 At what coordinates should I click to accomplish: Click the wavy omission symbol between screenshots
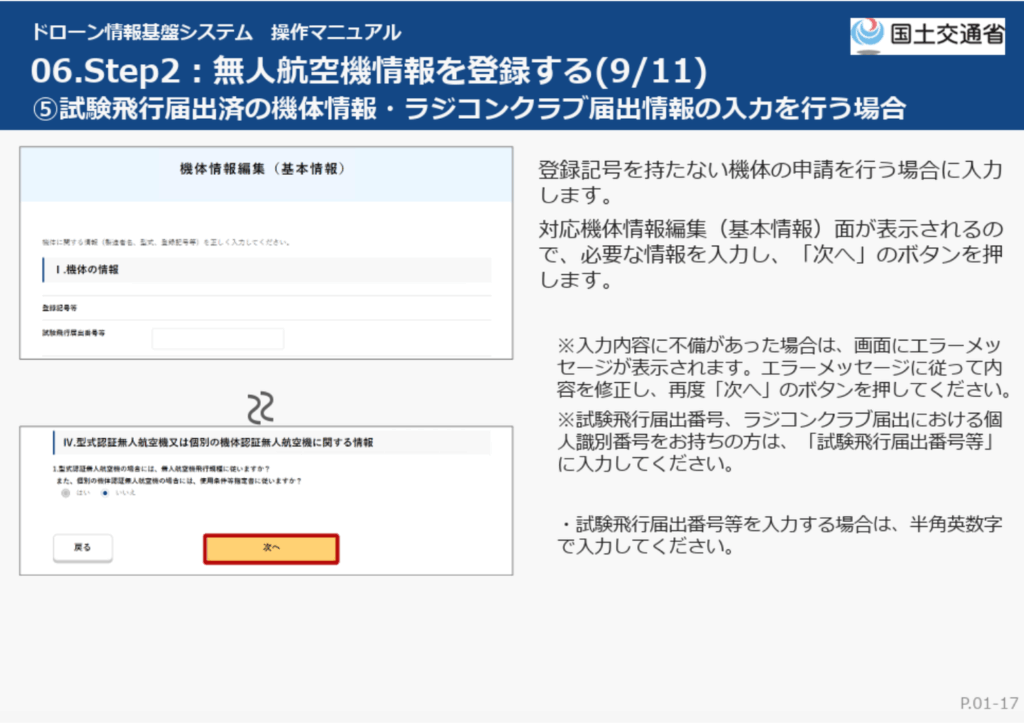pyautogui.click(x=261, y=405)
